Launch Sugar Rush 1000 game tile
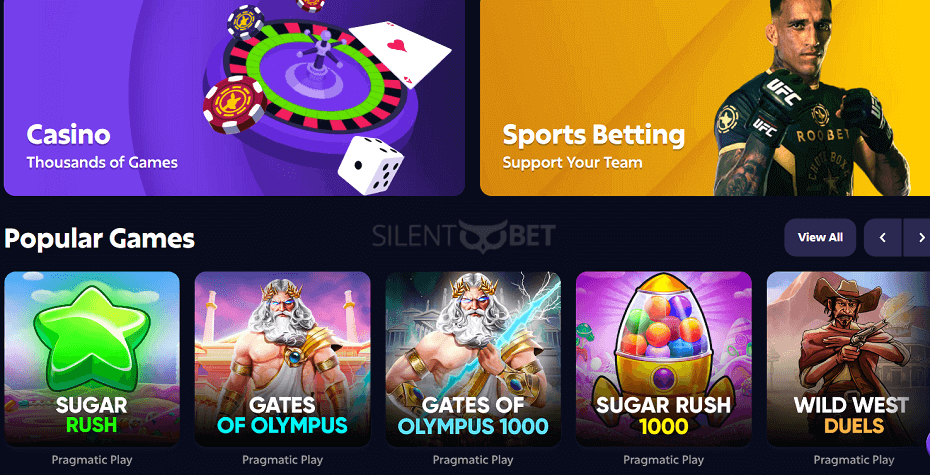This screenshot has height=475, width=930. coord(664,359)
